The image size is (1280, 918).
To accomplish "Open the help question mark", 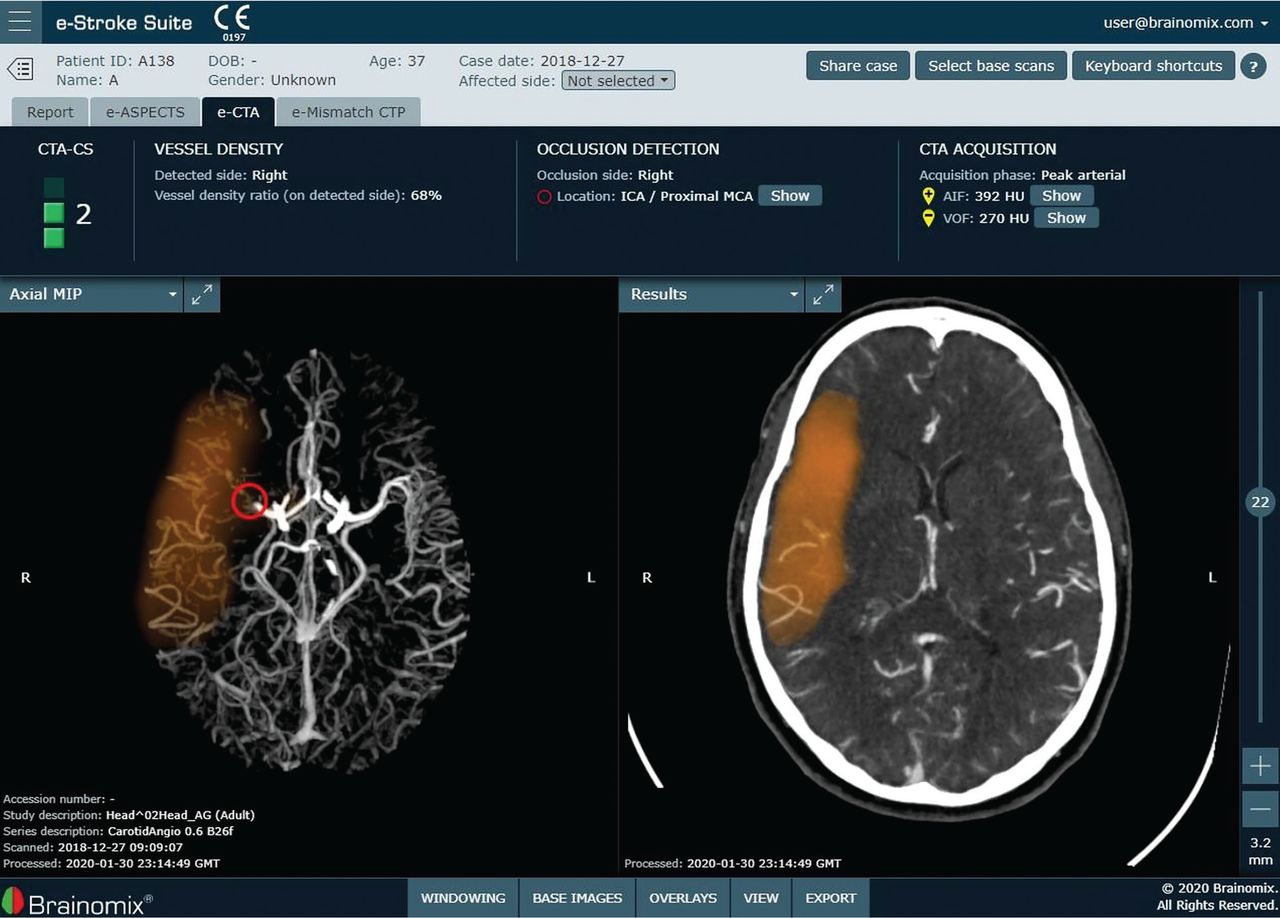I will click(1253, 66).
